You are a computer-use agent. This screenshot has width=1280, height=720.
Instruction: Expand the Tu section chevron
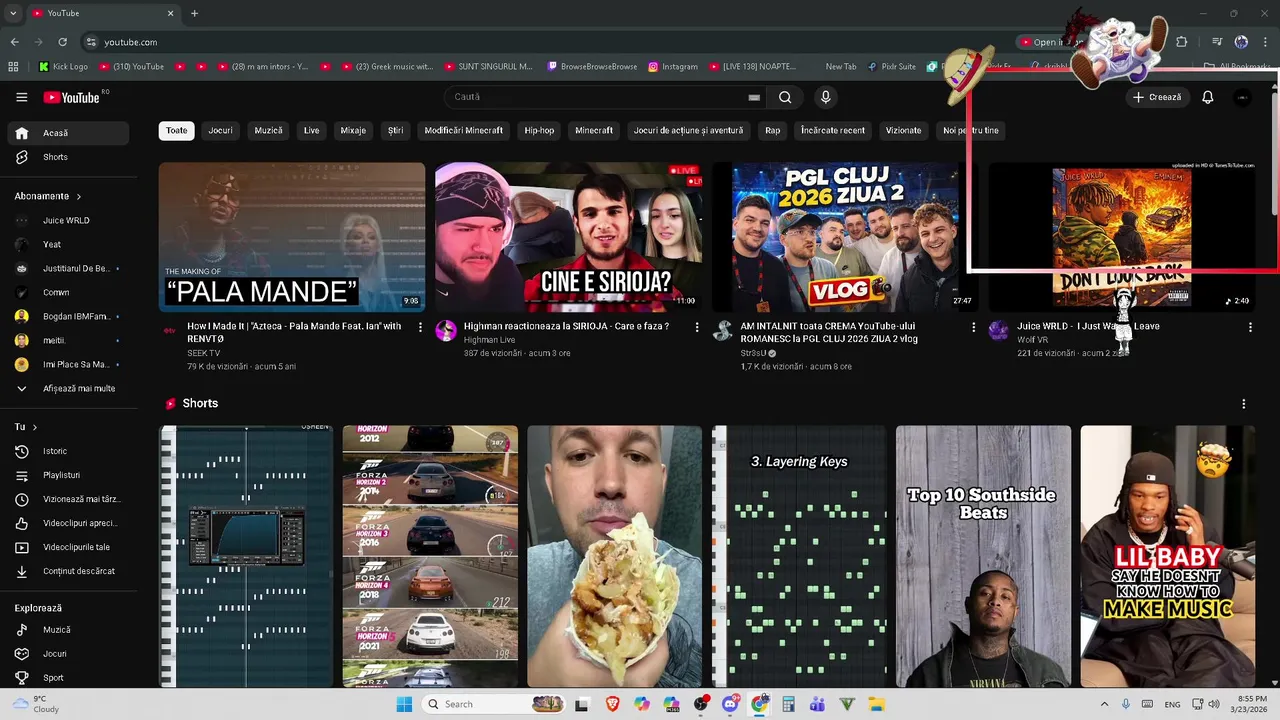[x=35, y=427]
